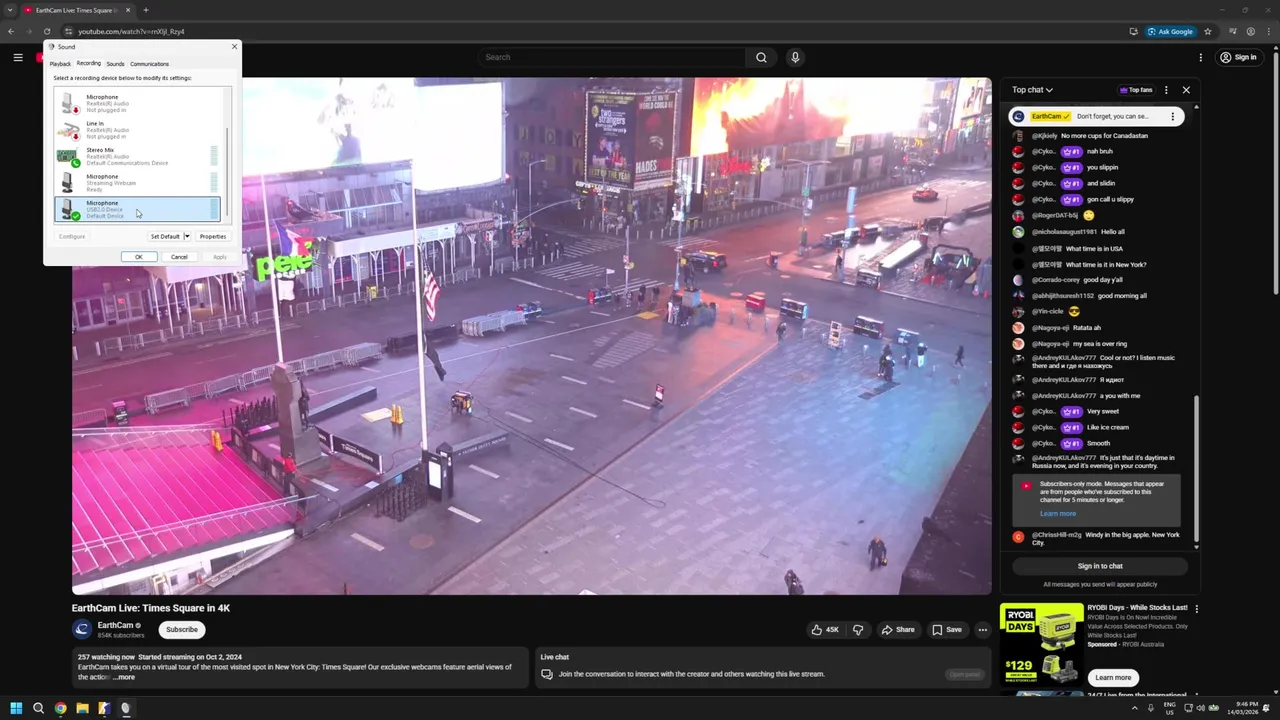The width and height of the screenshot is (1280, 720).
Task: Select the Line In recording device
Action: (x=137, y=130)
